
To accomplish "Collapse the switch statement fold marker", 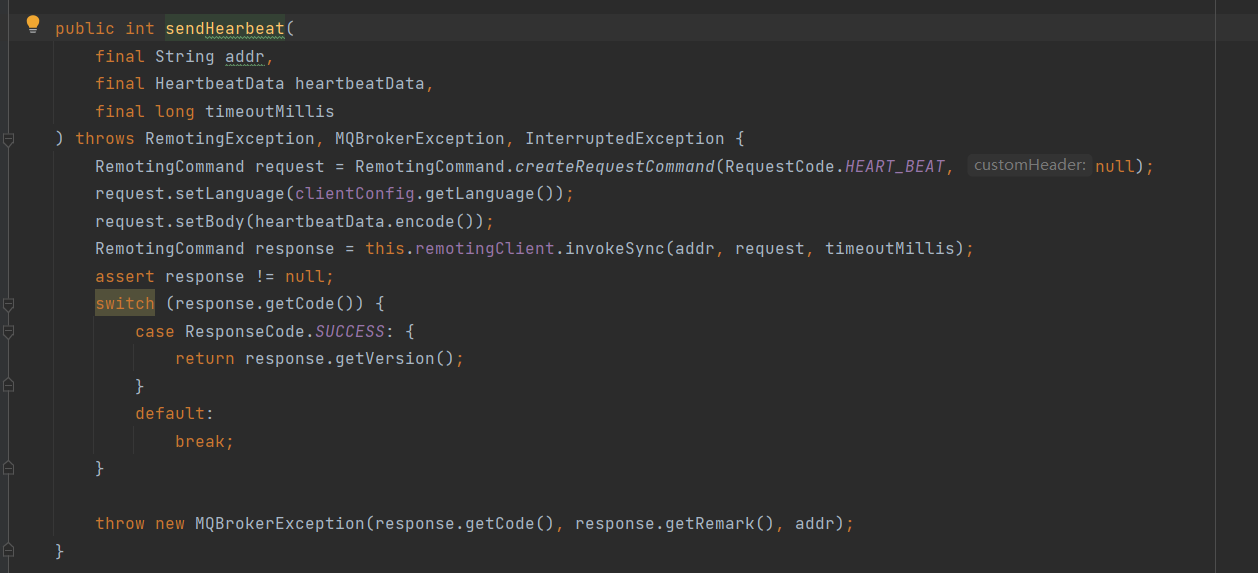I will tap(8, 304).
